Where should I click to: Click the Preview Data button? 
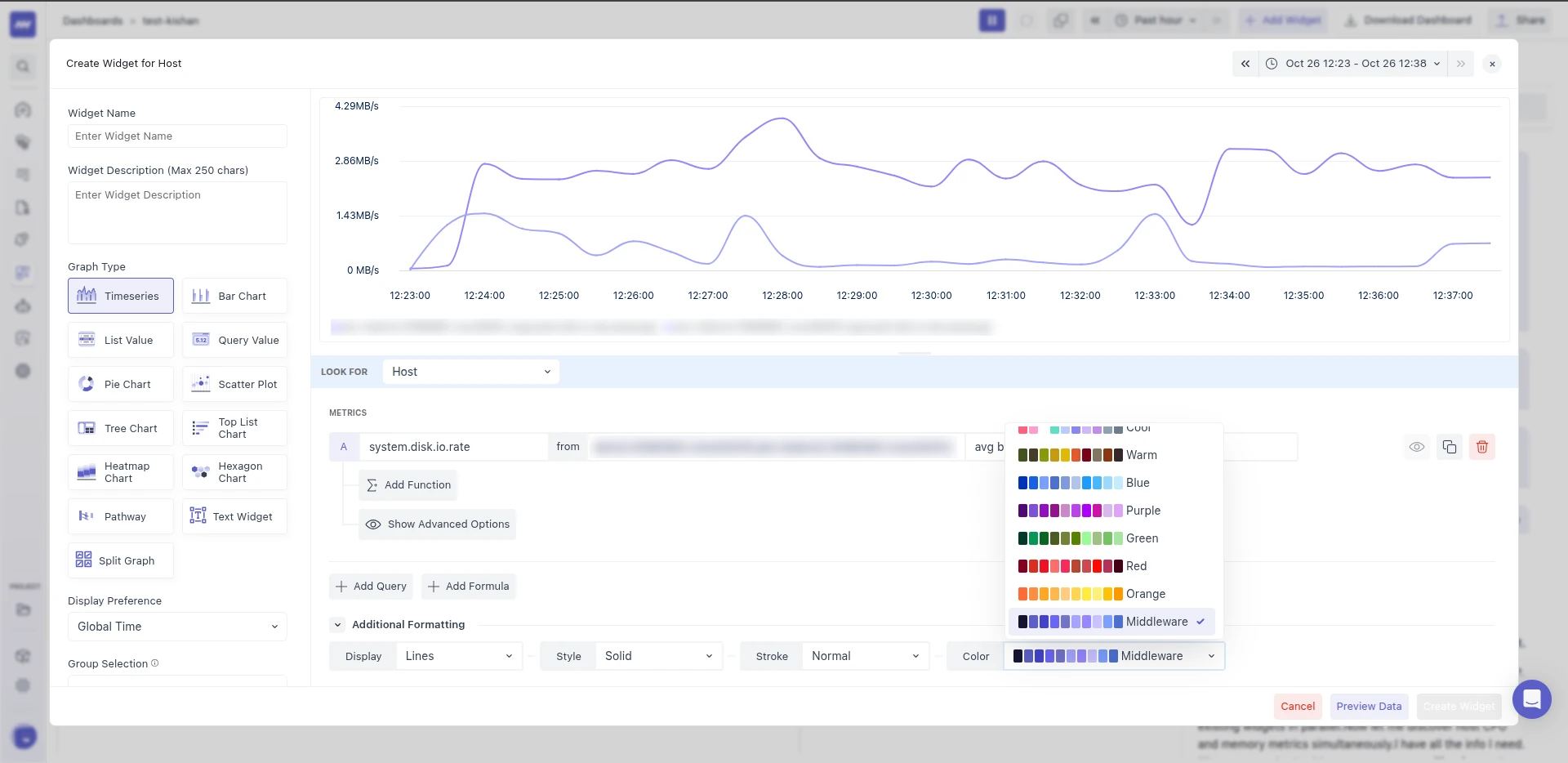point(1369,707)
